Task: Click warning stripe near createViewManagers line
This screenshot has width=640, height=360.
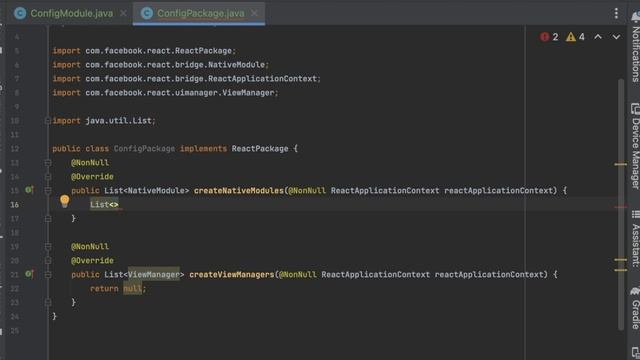Action: (620, 270)
